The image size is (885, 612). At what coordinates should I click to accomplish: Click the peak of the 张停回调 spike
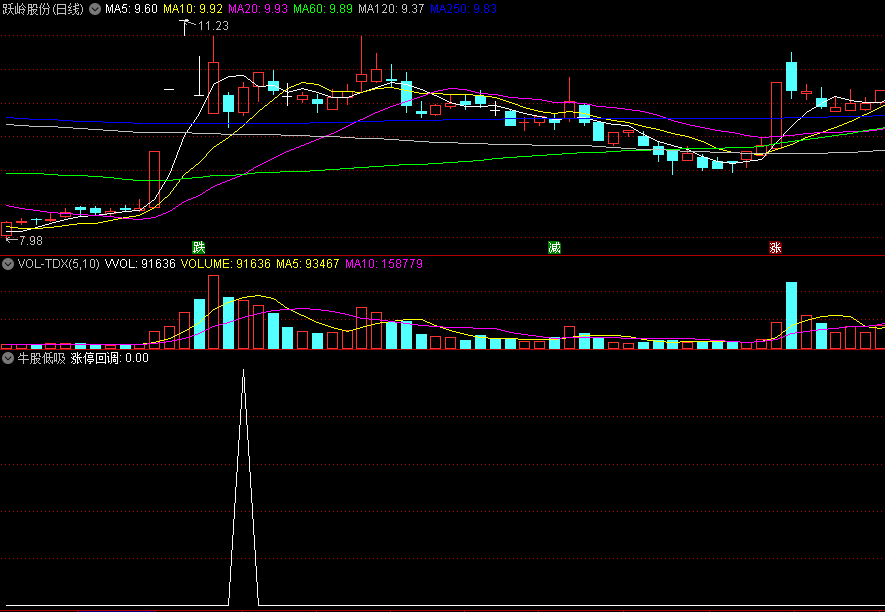243,371
